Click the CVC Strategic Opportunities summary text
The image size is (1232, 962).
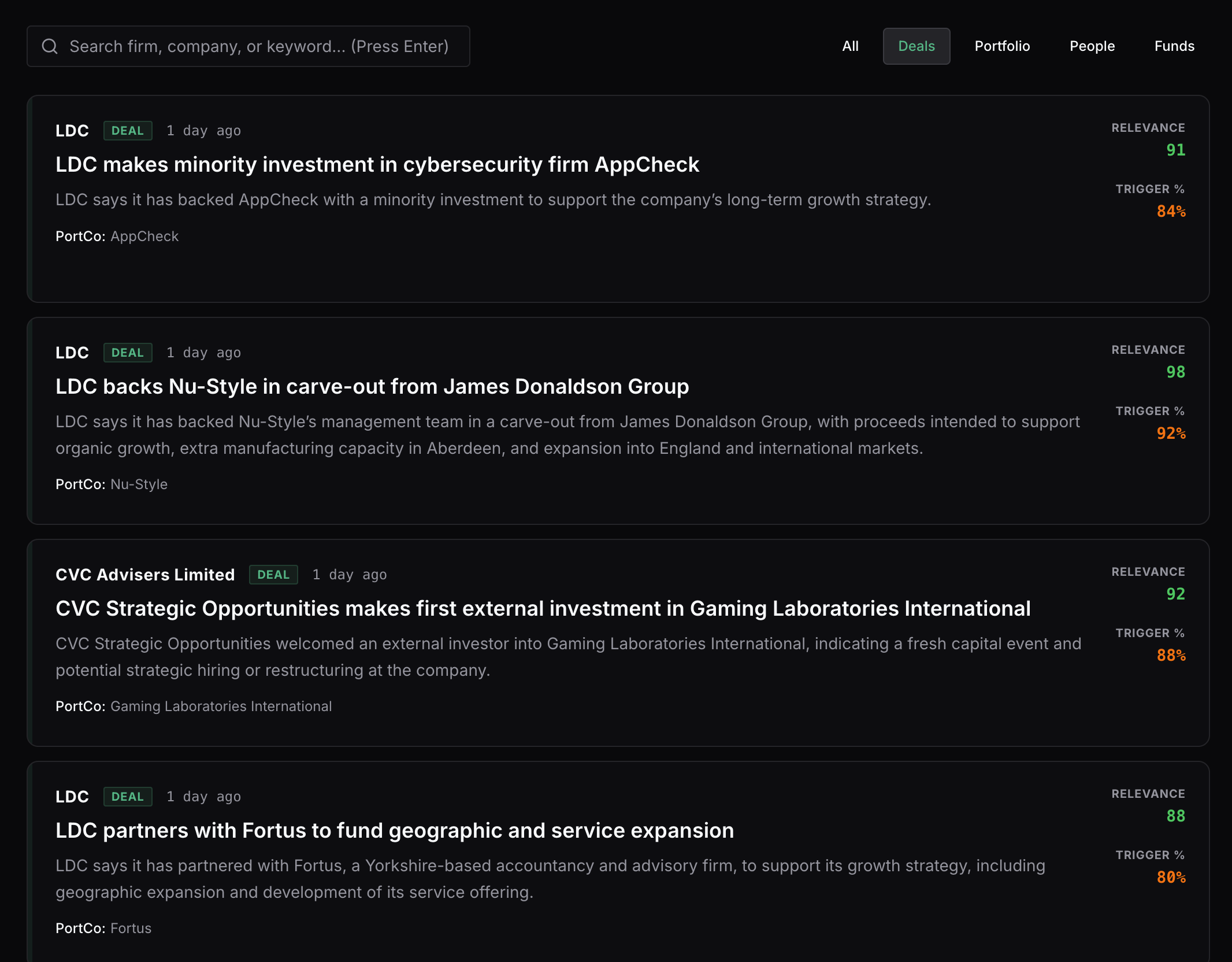pyautogui.click(x=569, y=657)
